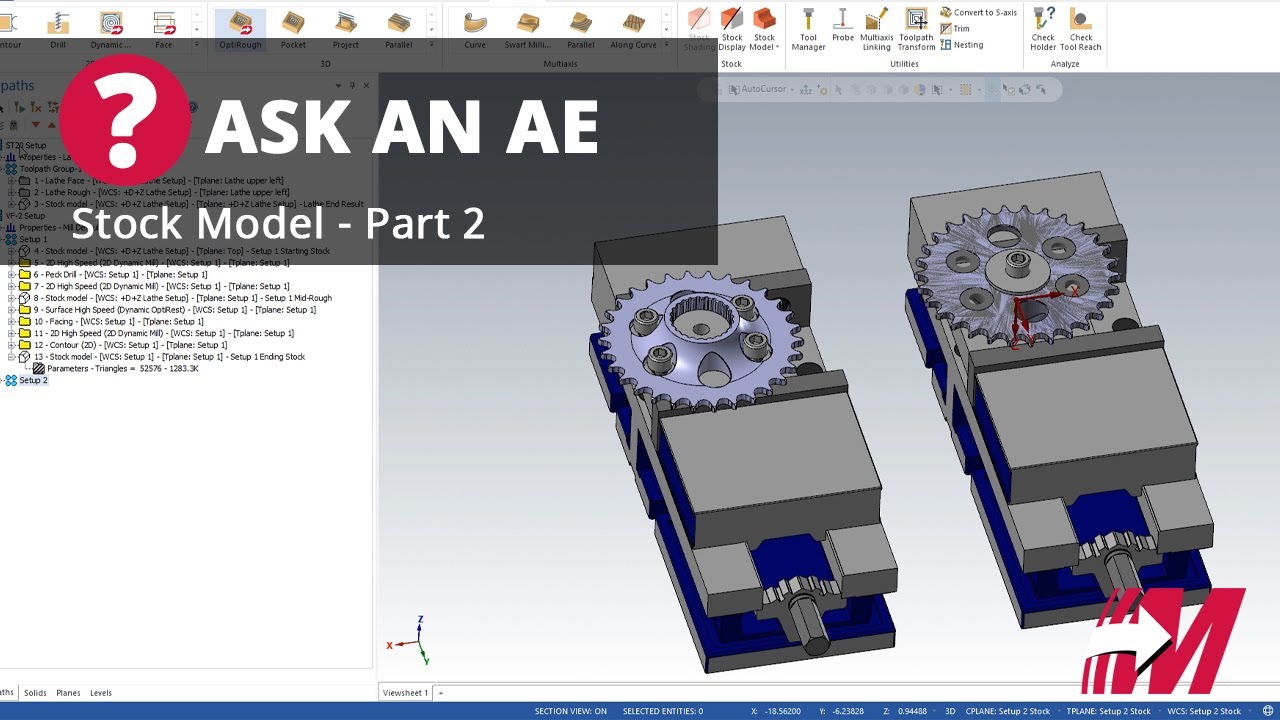The width and height of the screenshot is (1280, 720).
Task: Toggle Stock Display
Action: tap(732, 30)
